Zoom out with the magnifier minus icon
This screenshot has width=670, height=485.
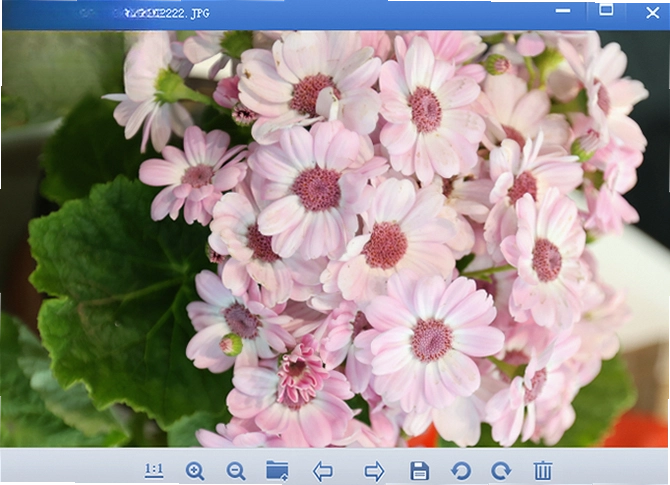click(236, 471)
